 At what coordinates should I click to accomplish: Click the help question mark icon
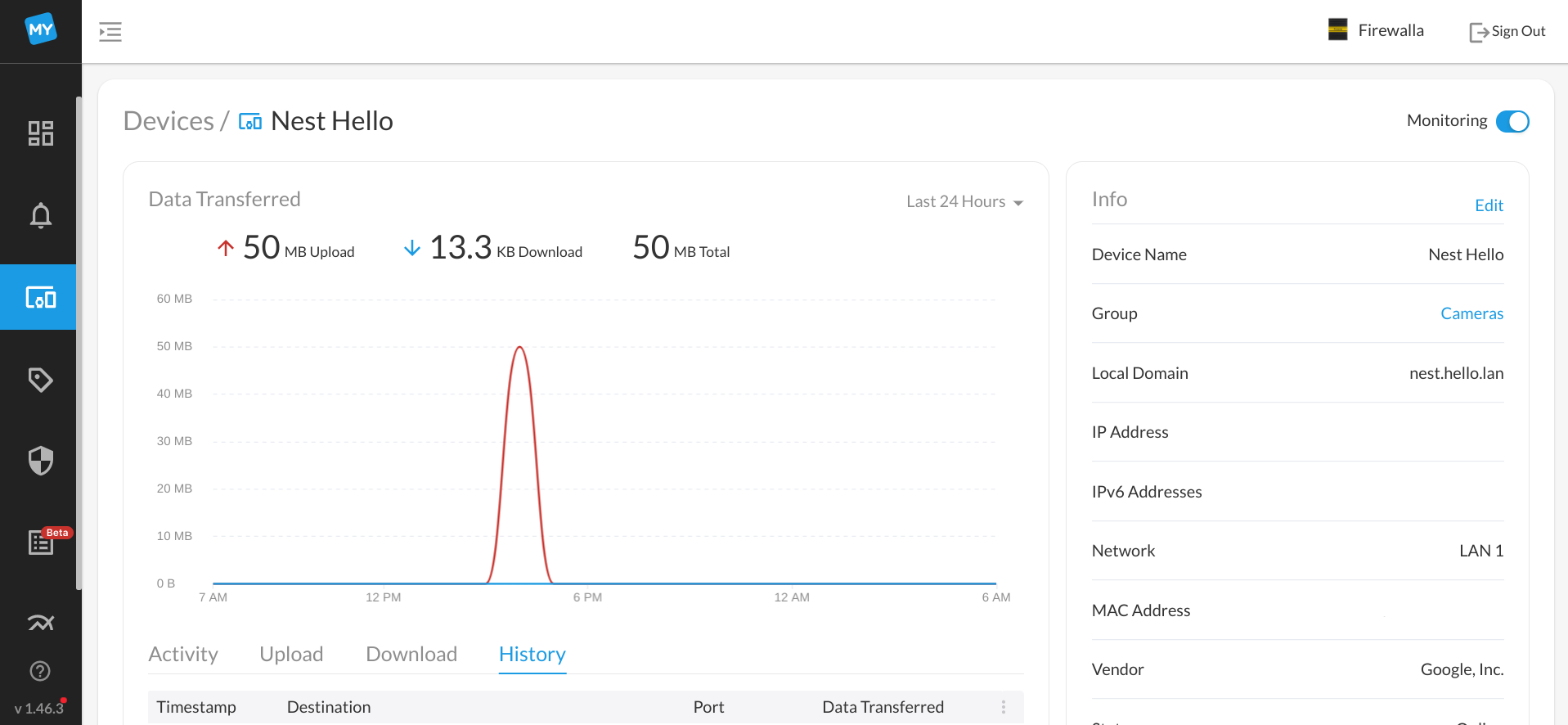click(40, 671)
